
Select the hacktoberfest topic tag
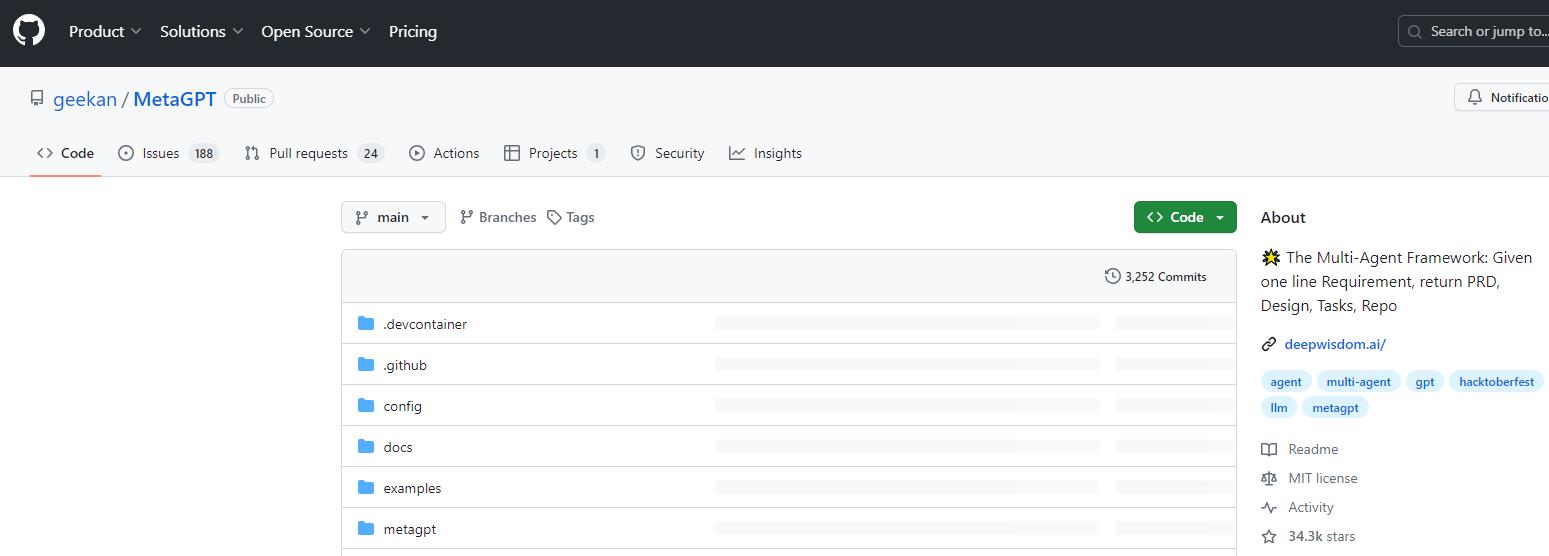(x=1496, y=382)
